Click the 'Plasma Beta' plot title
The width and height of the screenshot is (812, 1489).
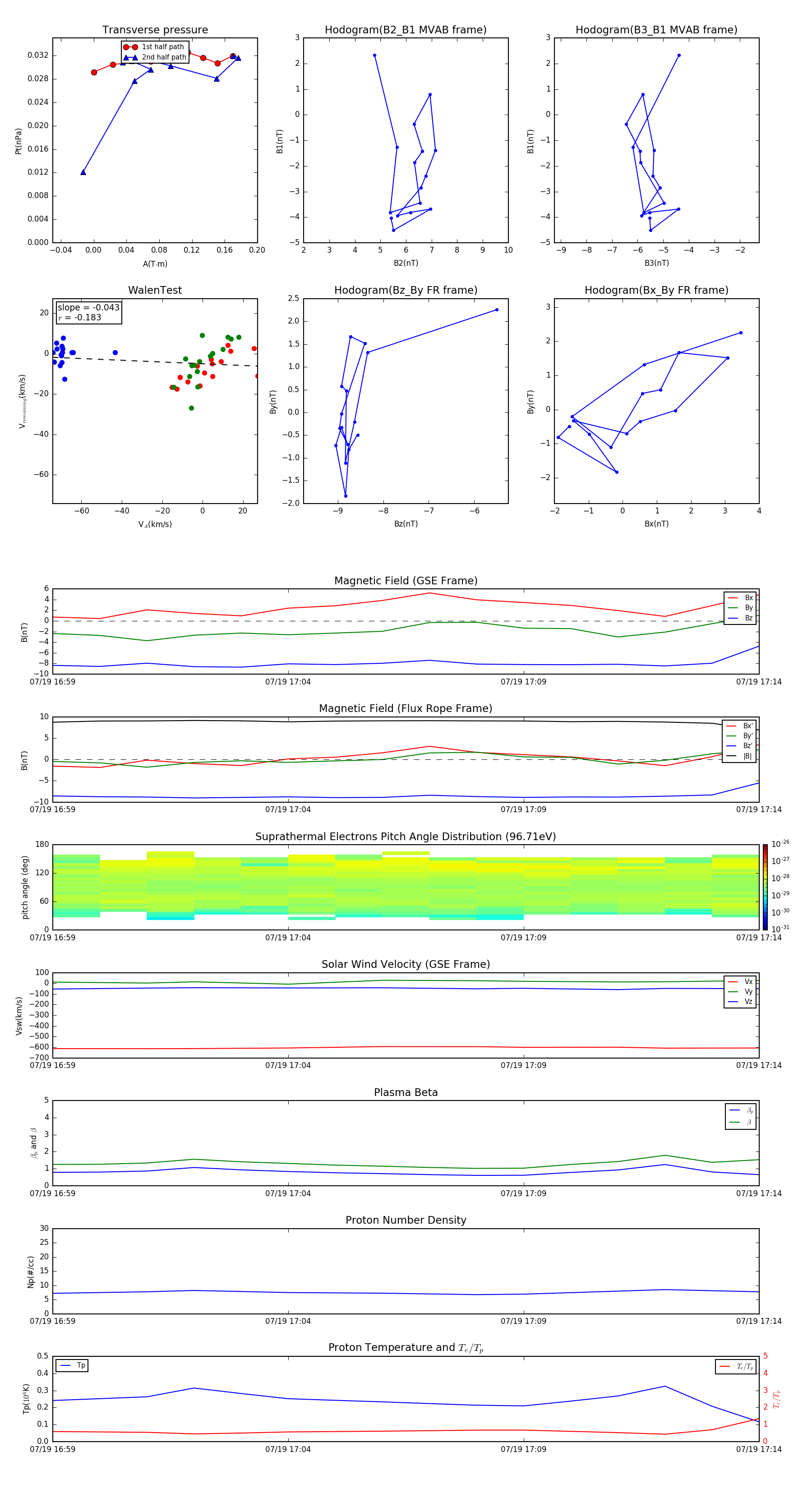coord(406,1092)
